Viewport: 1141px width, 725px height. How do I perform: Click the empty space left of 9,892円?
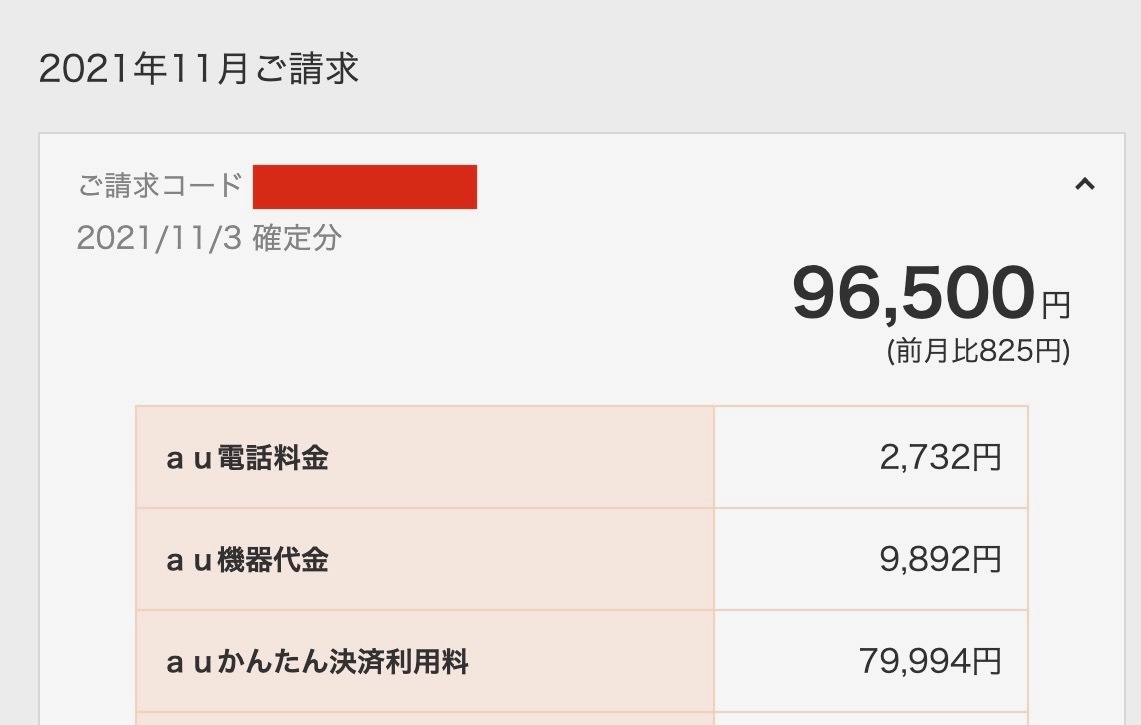[x=790, y=560]
